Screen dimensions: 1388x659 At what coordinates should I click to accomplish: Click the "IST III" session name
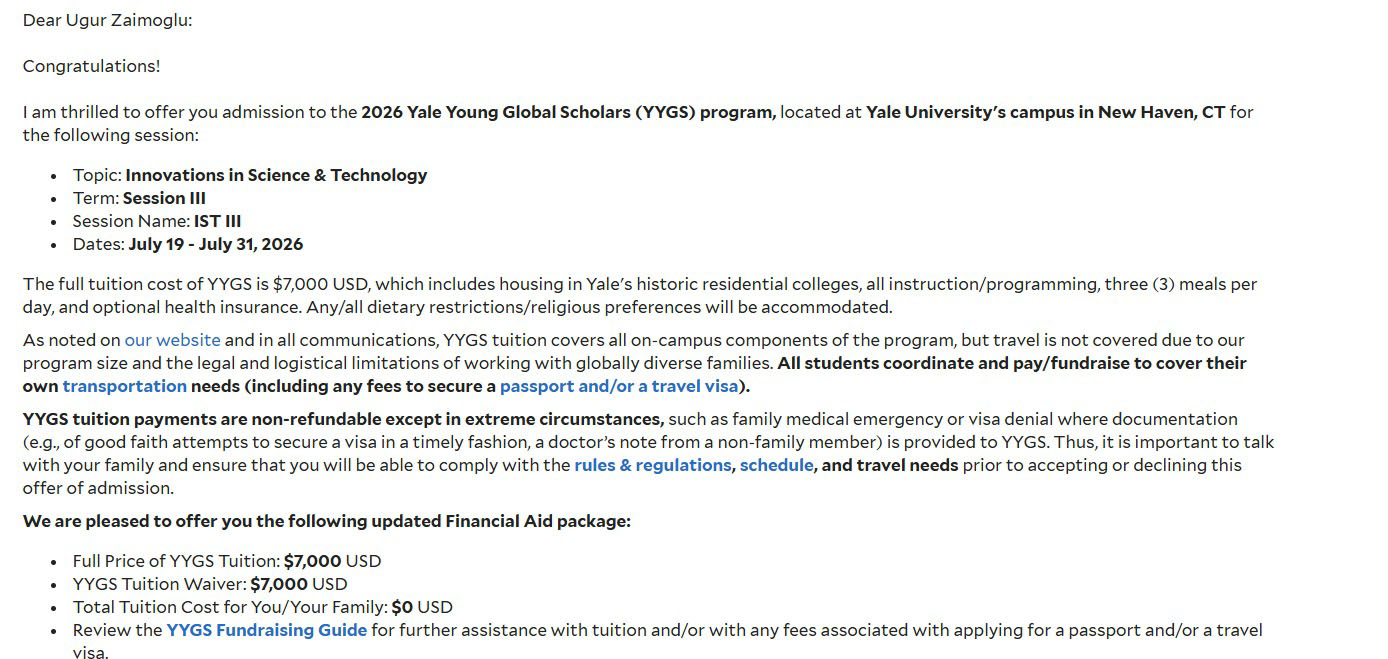(x=217, y=221)
